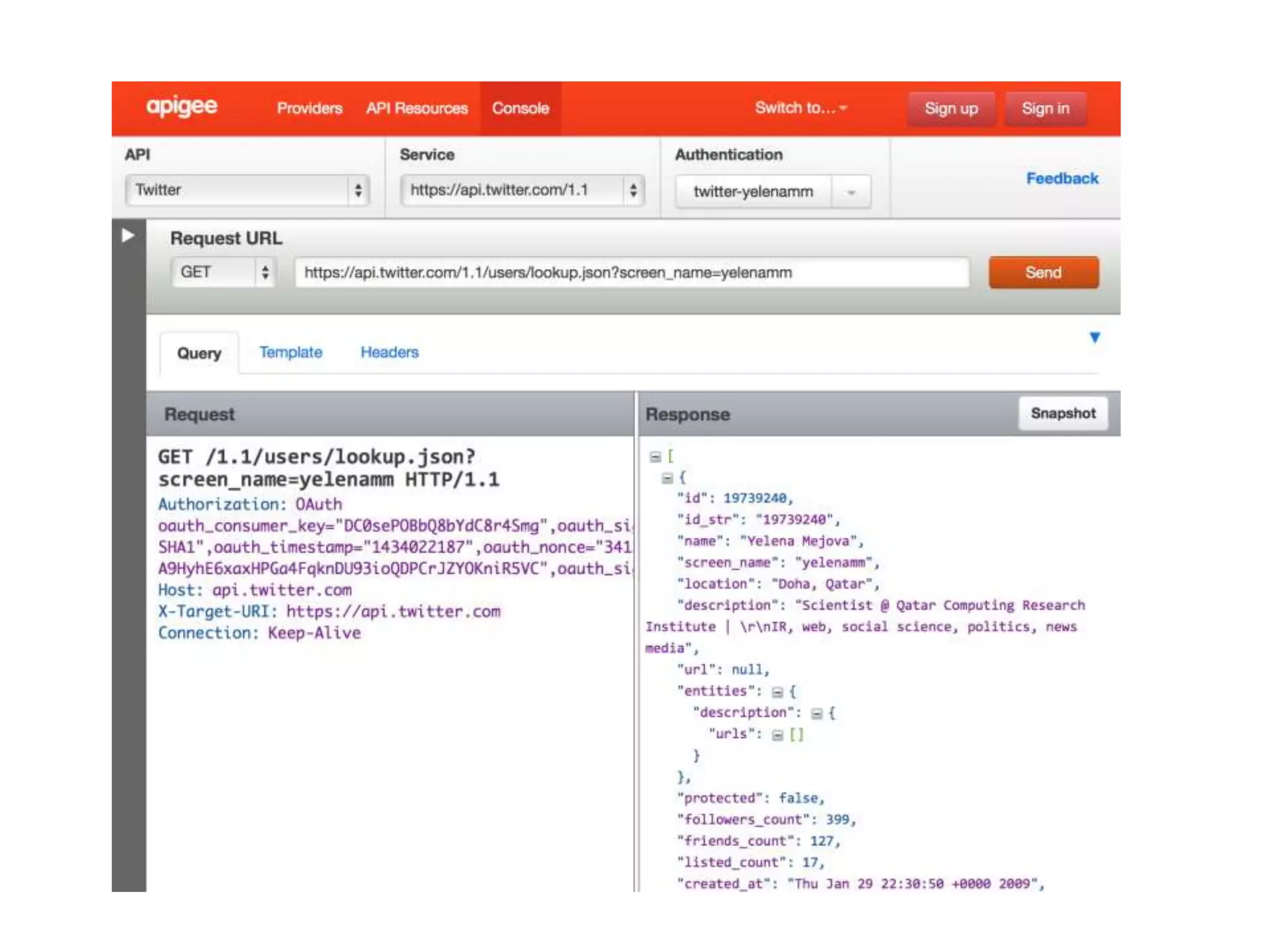Expand the left sidebar play arrow
Viewport: 1270px width, 952px height.
point(128,236)
